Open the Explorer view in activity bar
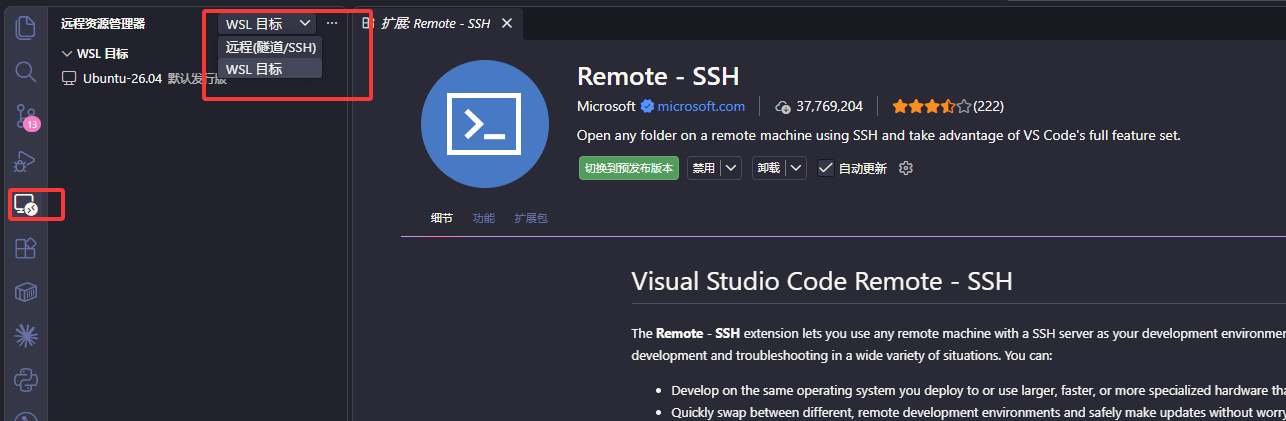1286x421 pixels. coord(26,28)
